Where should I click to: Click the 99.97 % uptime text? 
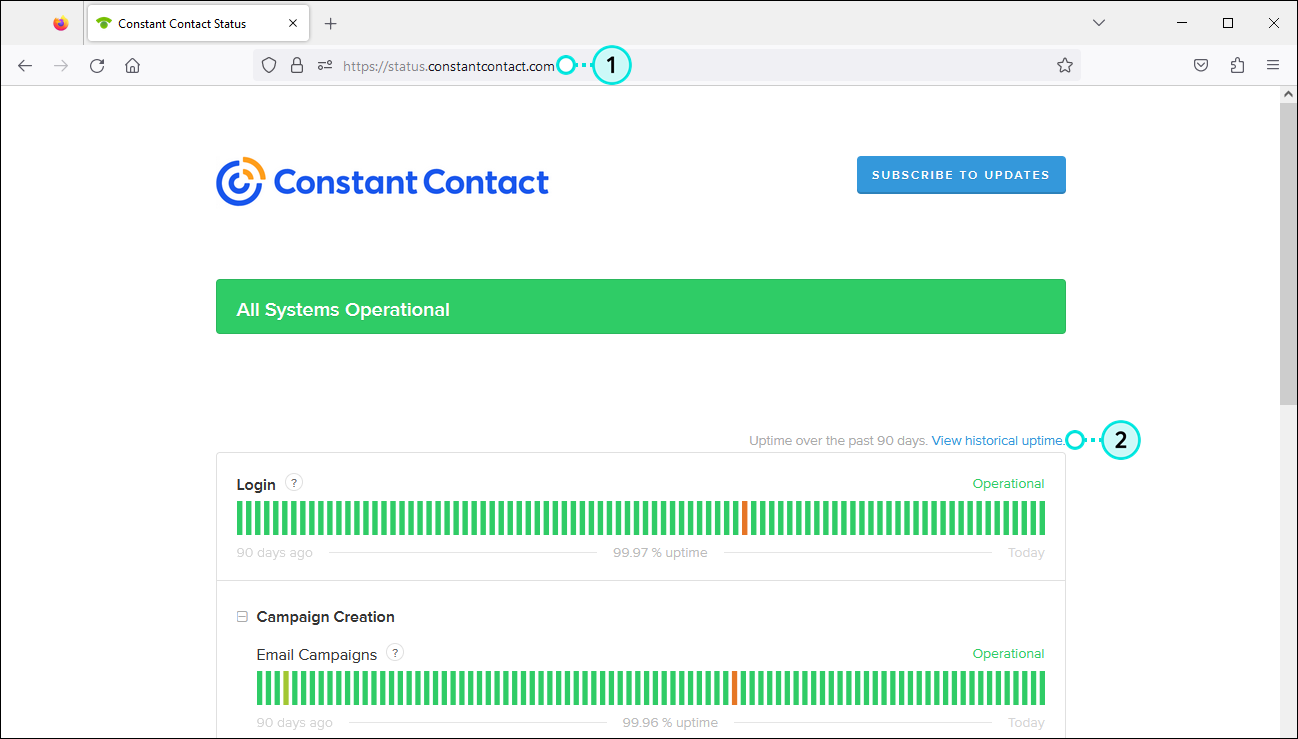660,553
